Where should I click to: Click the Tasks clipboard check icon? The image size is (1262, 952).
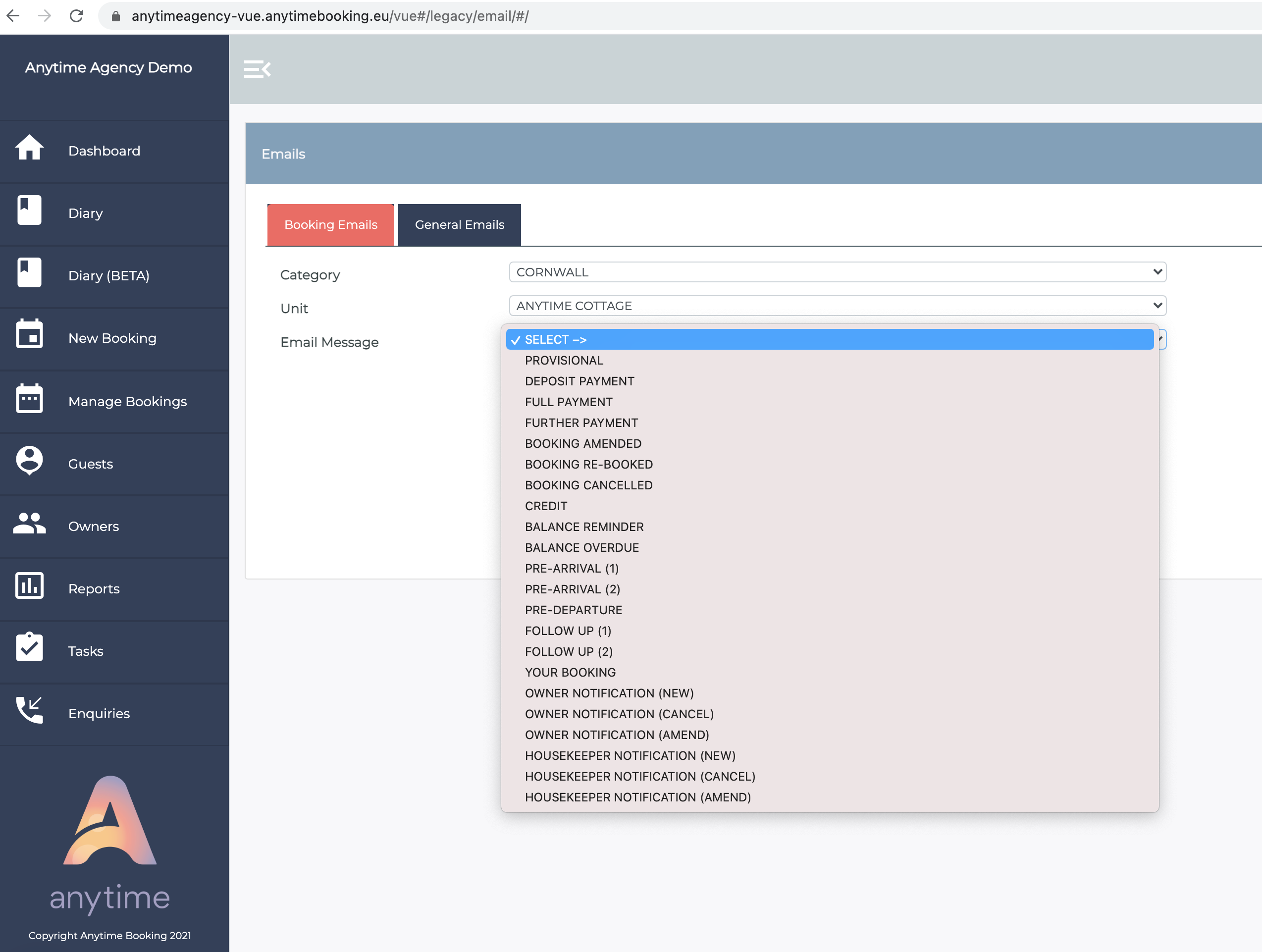[x=29, y=647]
